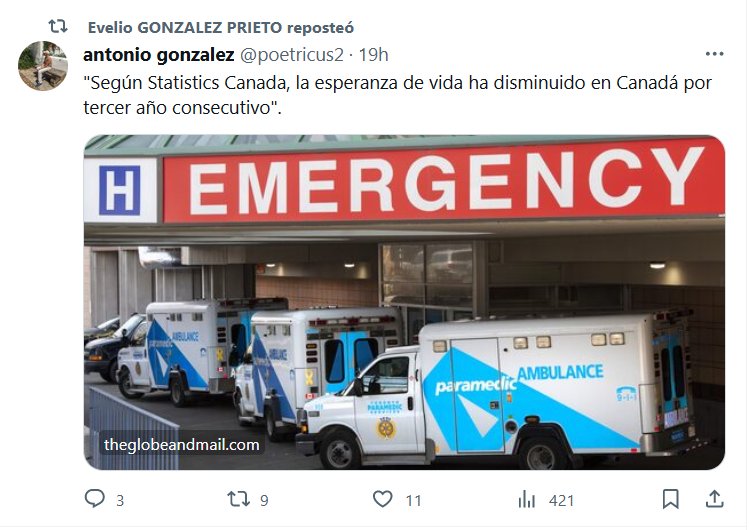Click the reply speech bubble icon
The image size is (750, 530).
[x=94, y=498]
